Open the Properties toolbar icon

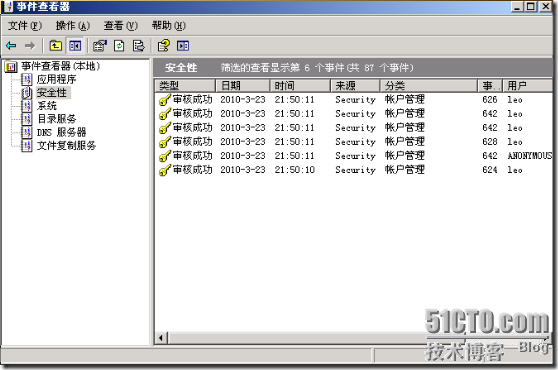(100, 46)
